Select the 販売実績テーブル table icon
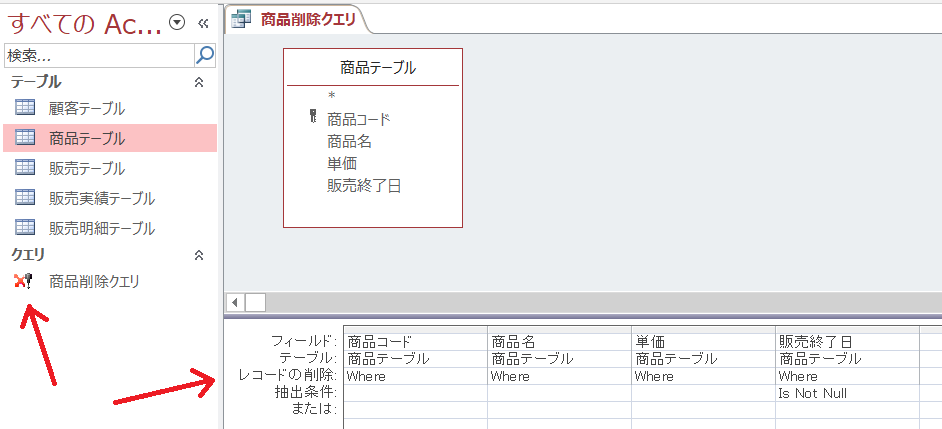This screenshot has width=942, height=429. (x=25, y=197)
